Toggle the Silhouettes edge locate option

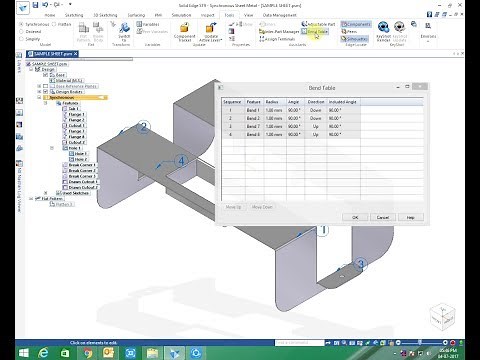354,39
